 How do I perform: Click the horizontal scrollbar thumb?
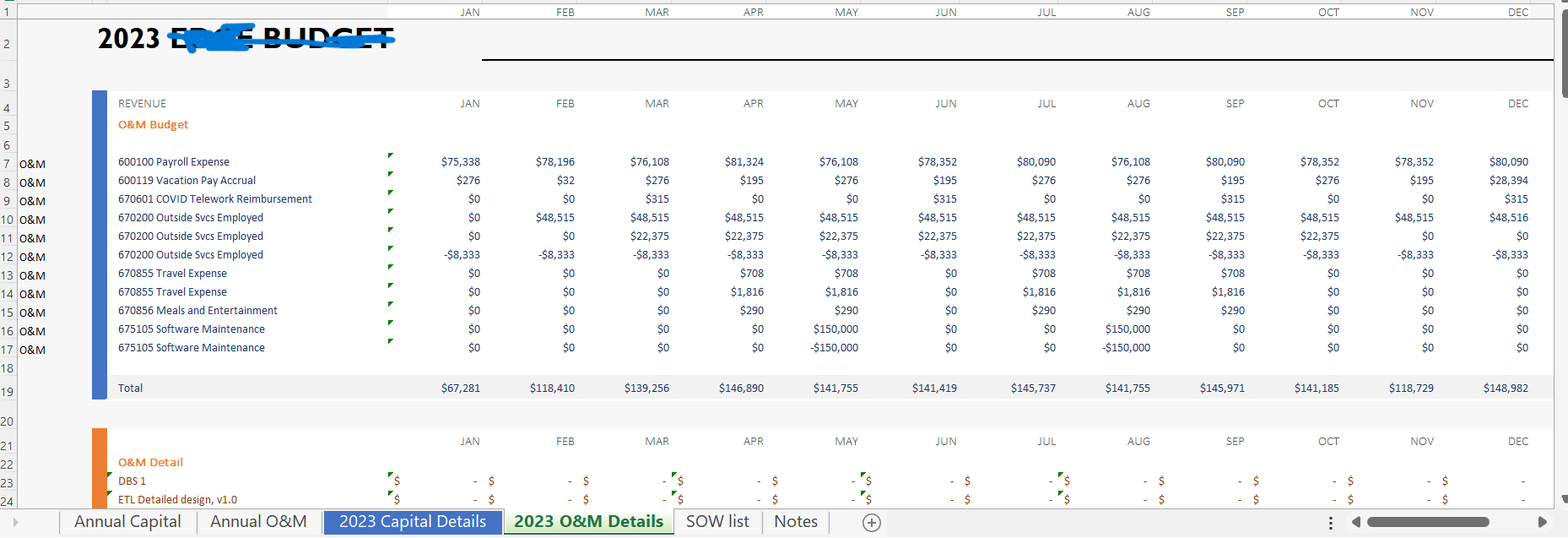pyautogui.click(x=1428, y=522)
